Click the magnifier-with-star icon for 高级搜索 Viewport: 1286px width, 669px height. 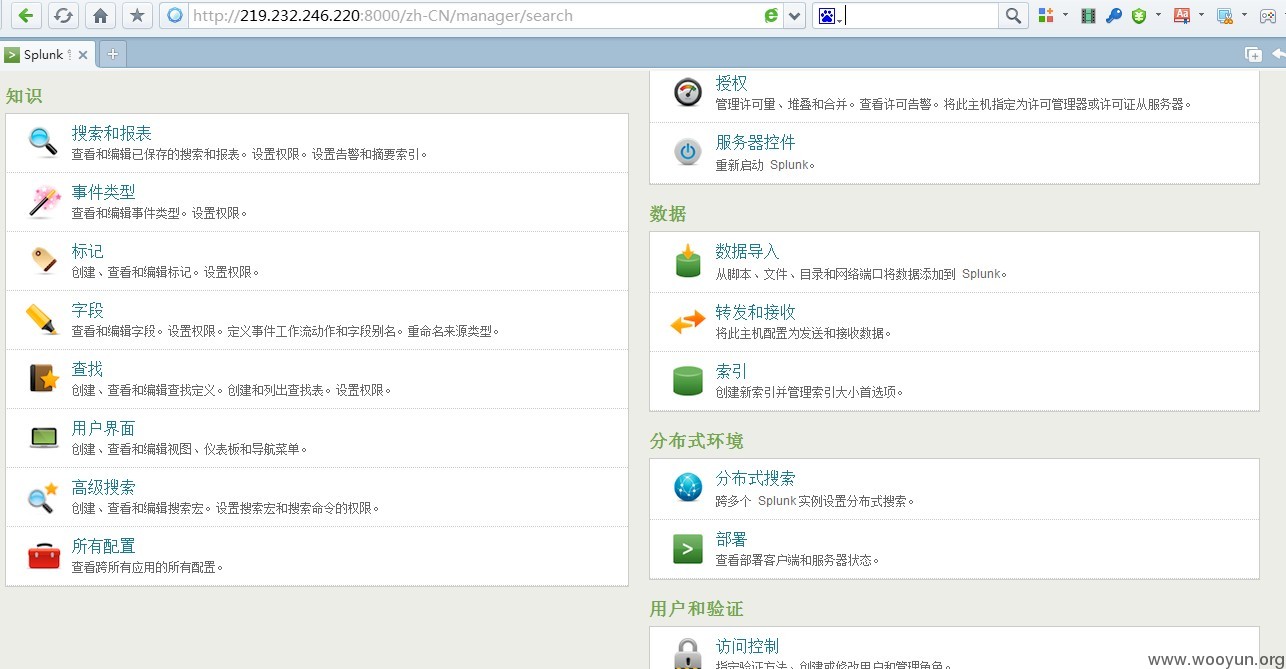(x=43, y=496)
